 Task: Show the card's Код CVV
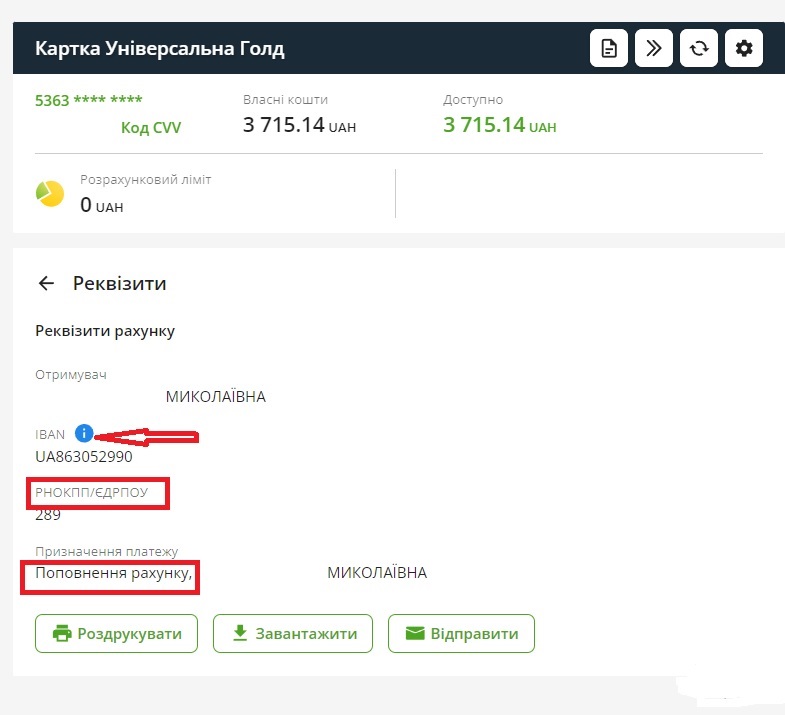[151, 127]
